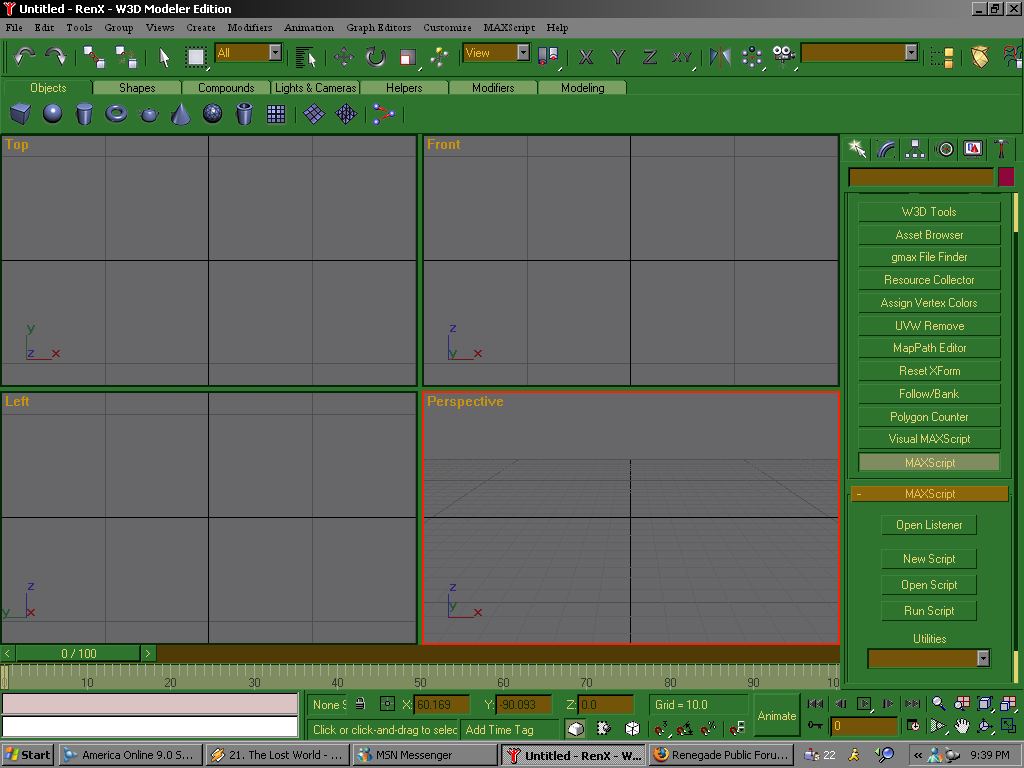Click the Undo arrow icon
Viewport: 1024px width, 768px height.
click(x=24, y=57)
